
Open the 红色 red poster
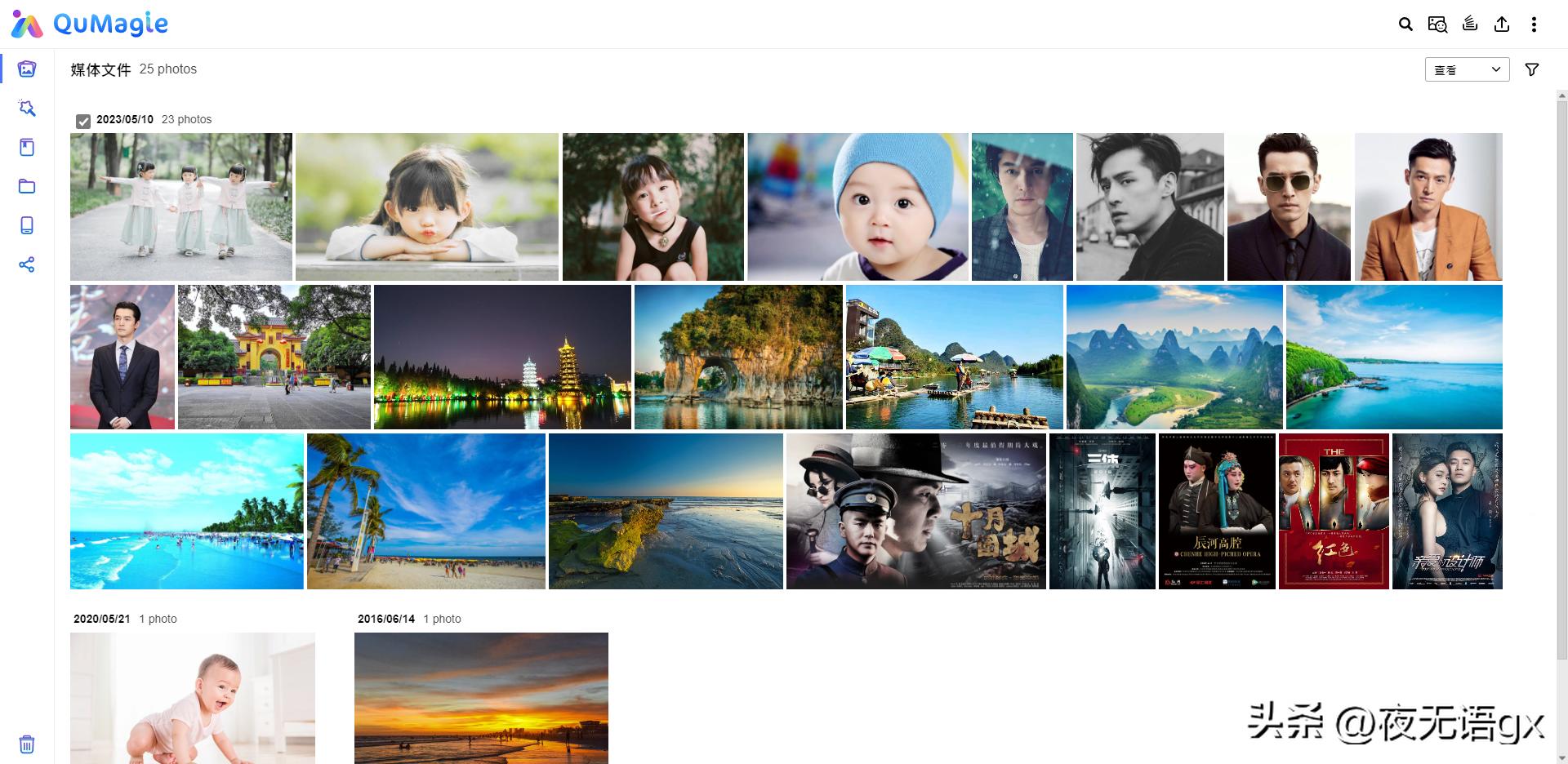[x=1334, y=511]
